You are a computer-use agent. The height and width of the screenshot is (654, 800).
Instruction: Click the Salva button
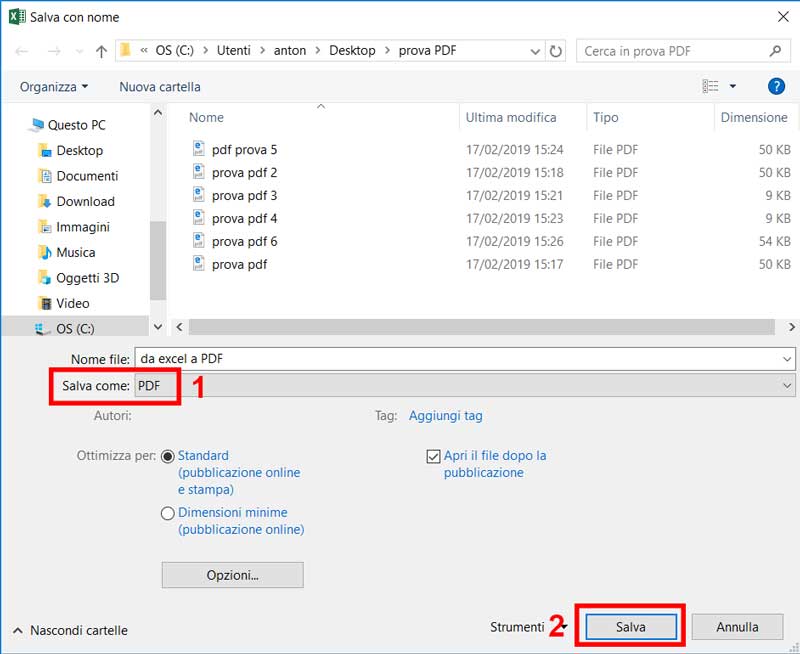click(x=631, y=627)
